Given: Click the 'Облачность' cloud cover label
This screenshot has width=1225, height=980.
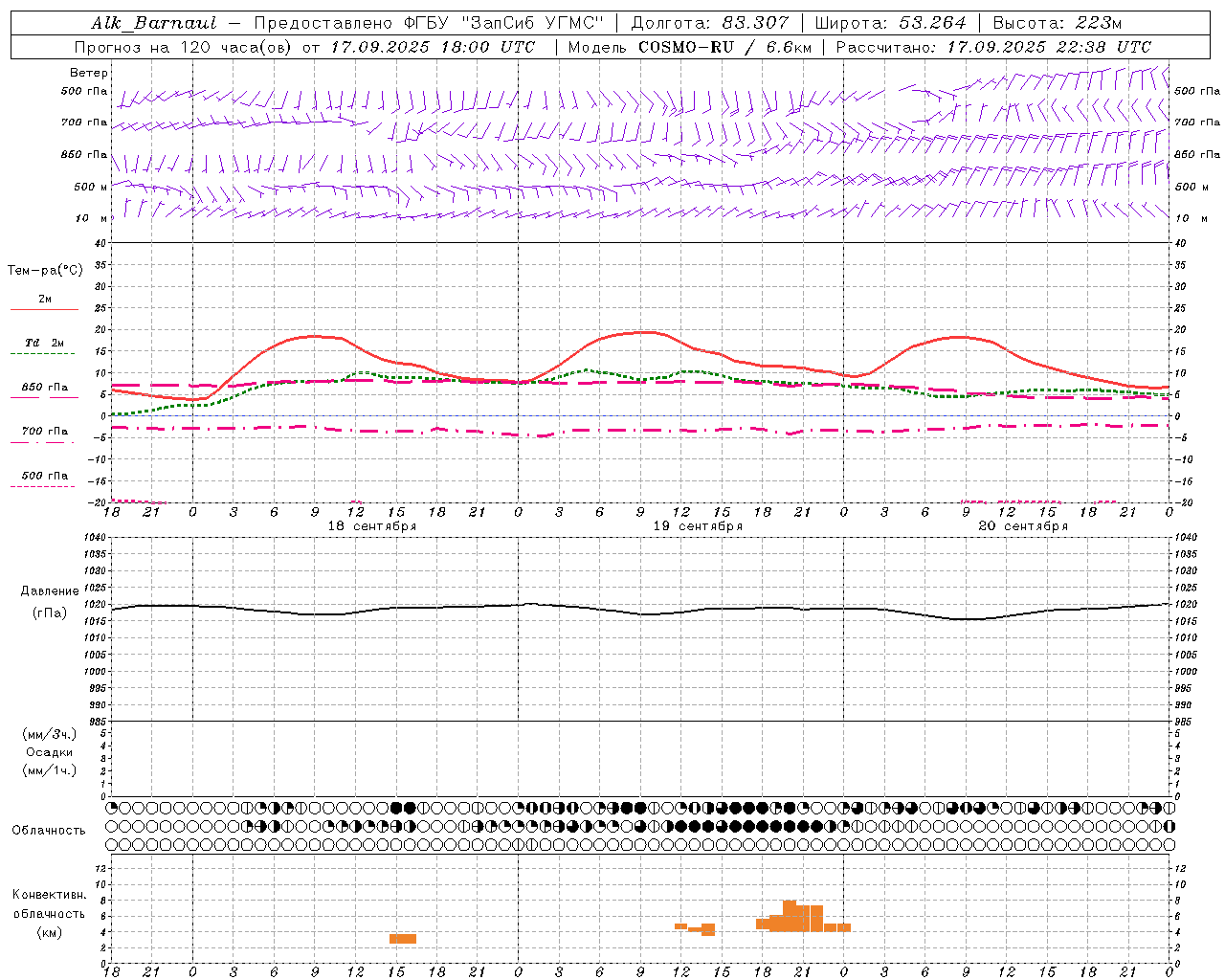Looking at the screenshot, I should click(x=49, y=830).
